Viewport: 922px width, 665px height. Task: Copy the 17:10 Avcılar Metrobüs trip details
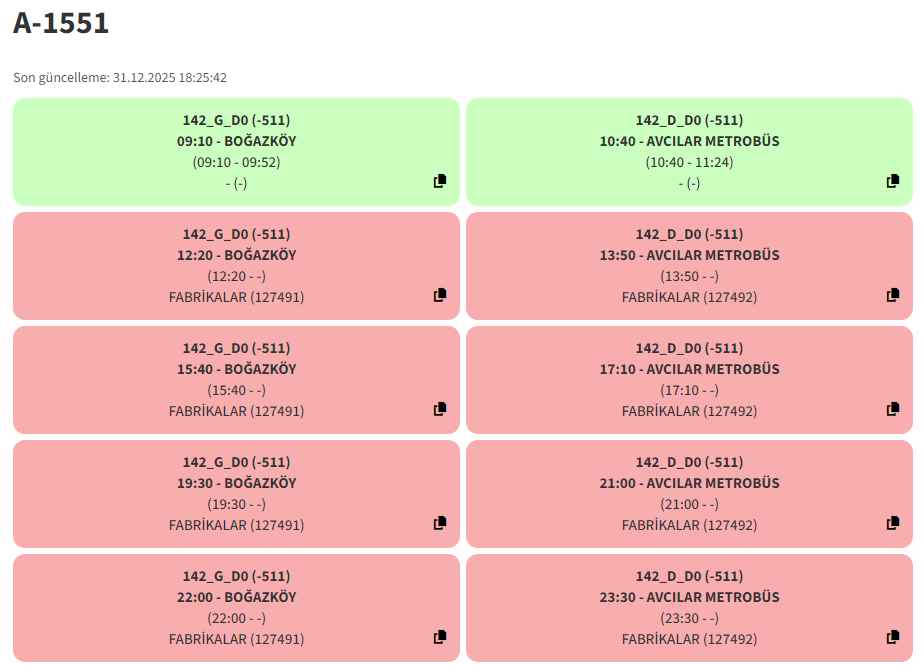(893, 409)
